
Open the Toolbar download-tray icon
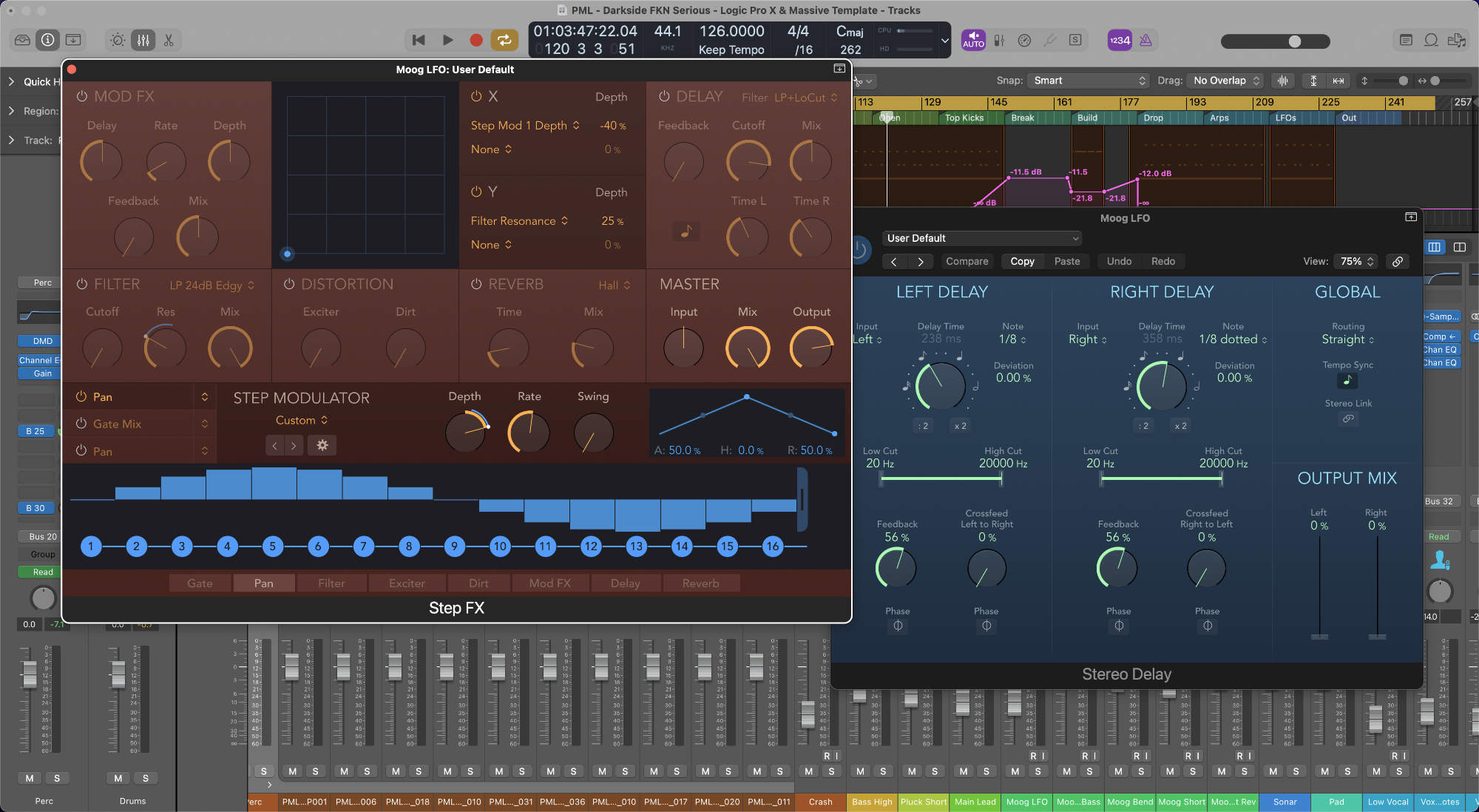[73, 40]
